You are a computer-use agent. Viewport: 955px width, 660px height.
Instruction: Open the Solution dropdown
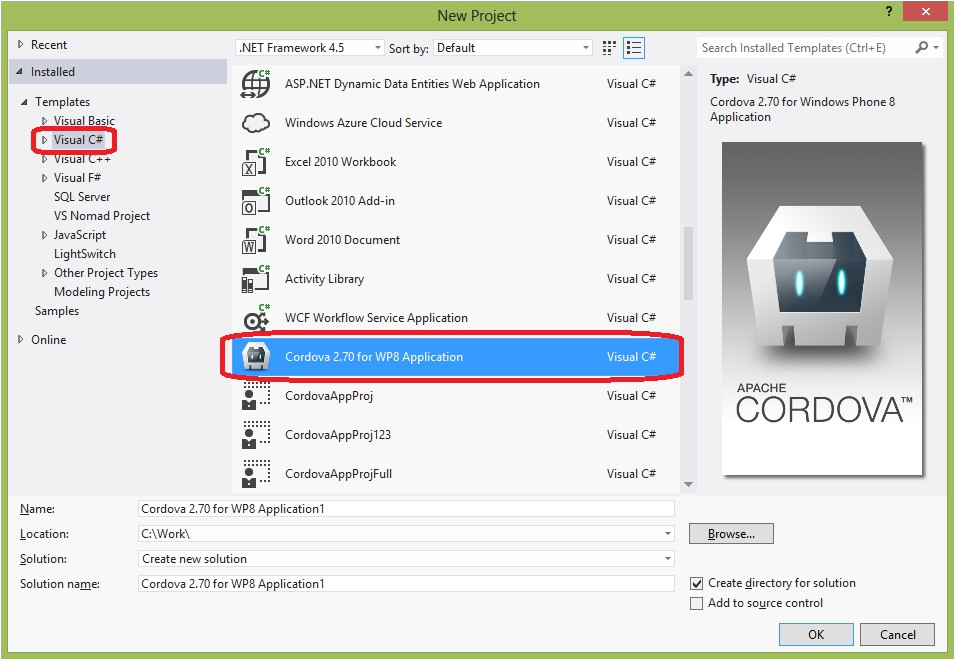click(x=668, y=559)
